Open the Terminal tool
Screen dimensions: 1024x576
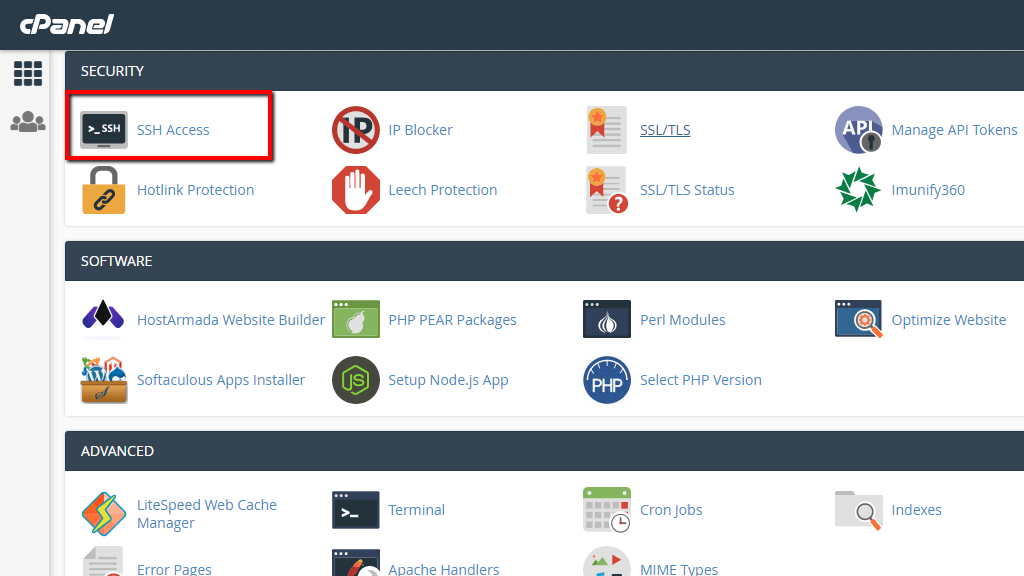point(416,510)
